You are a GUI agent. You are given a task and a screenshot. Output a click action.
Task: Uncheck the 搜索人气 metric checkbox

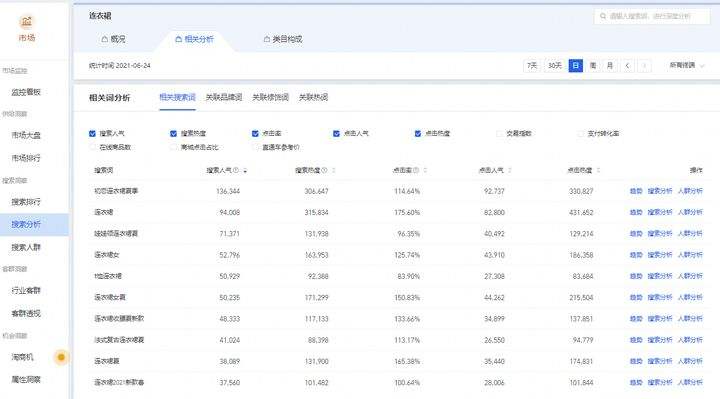(x=92, y=134)
